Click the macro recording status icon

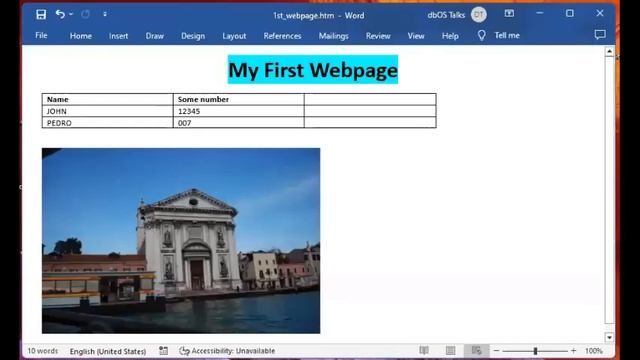coord(163,351)
